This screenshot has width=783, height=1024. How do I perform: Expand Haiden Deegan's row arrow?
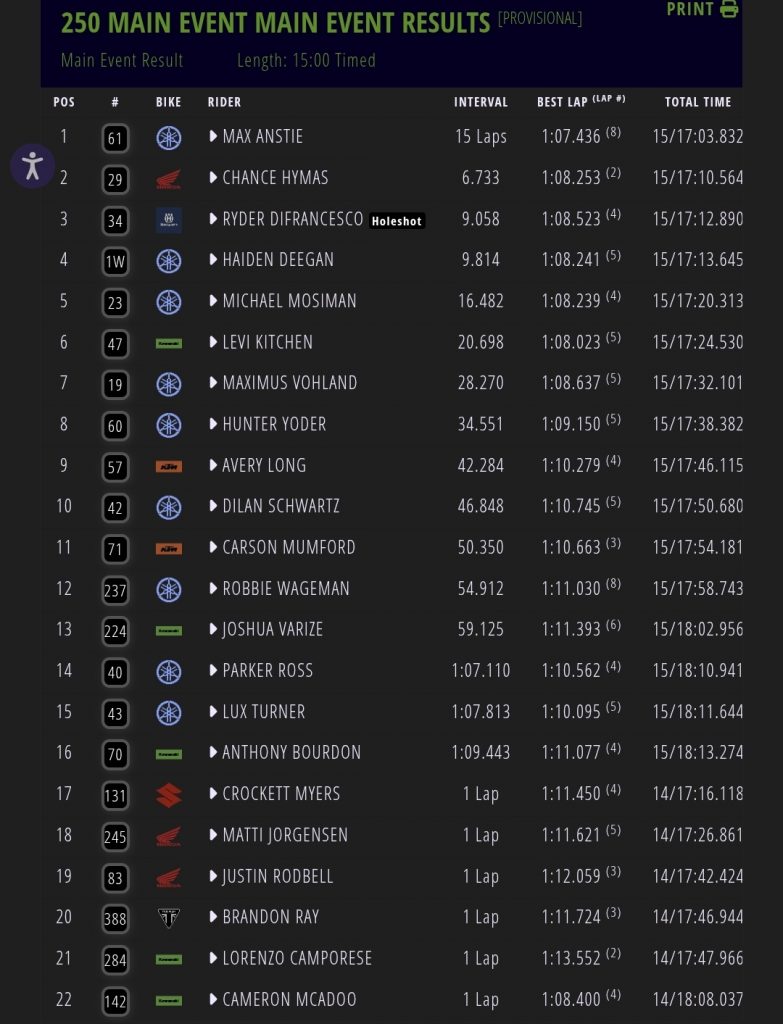point(214,260)
